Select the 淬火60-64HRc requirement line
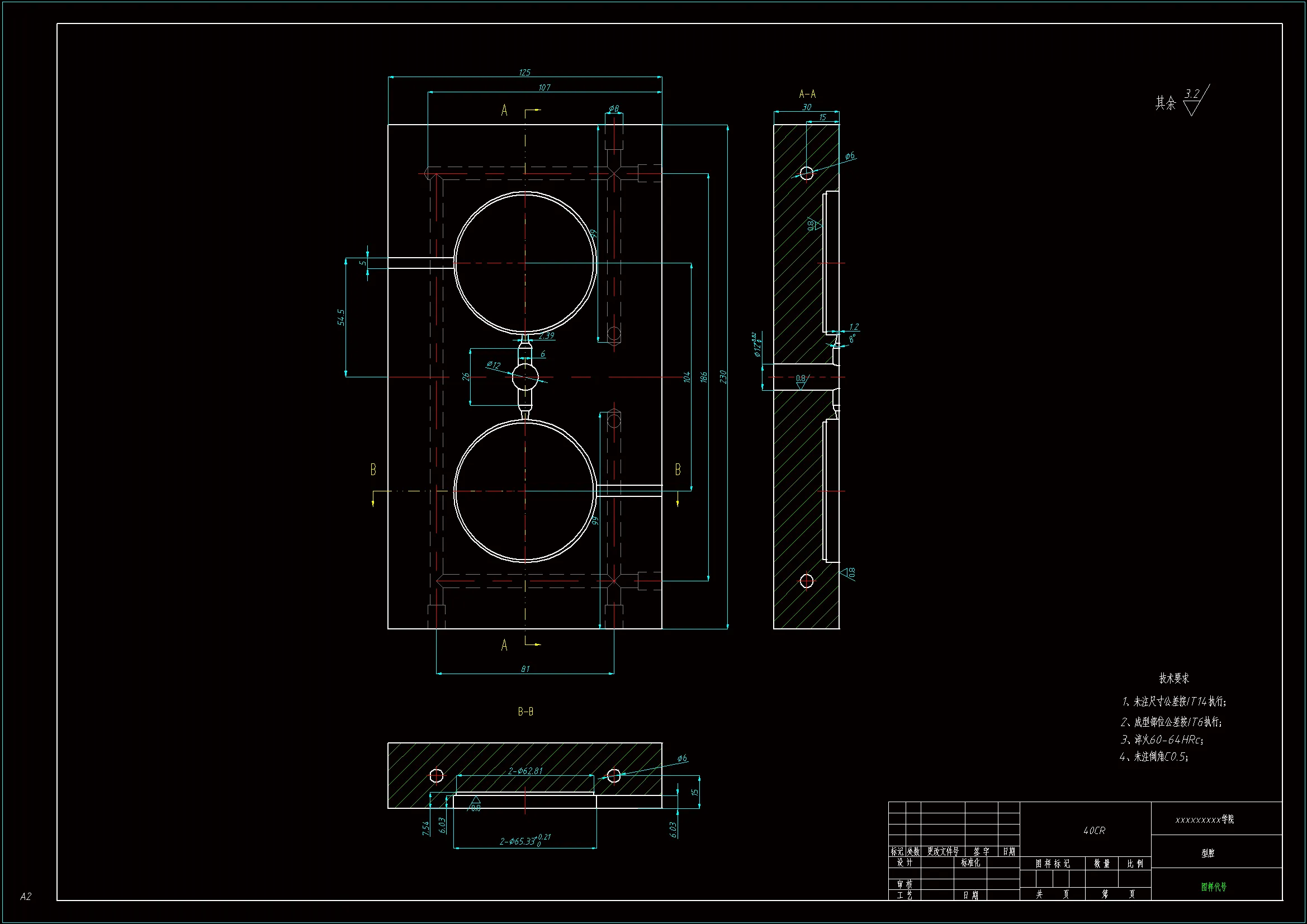 pyautogui.click(x=1161, y=740)
